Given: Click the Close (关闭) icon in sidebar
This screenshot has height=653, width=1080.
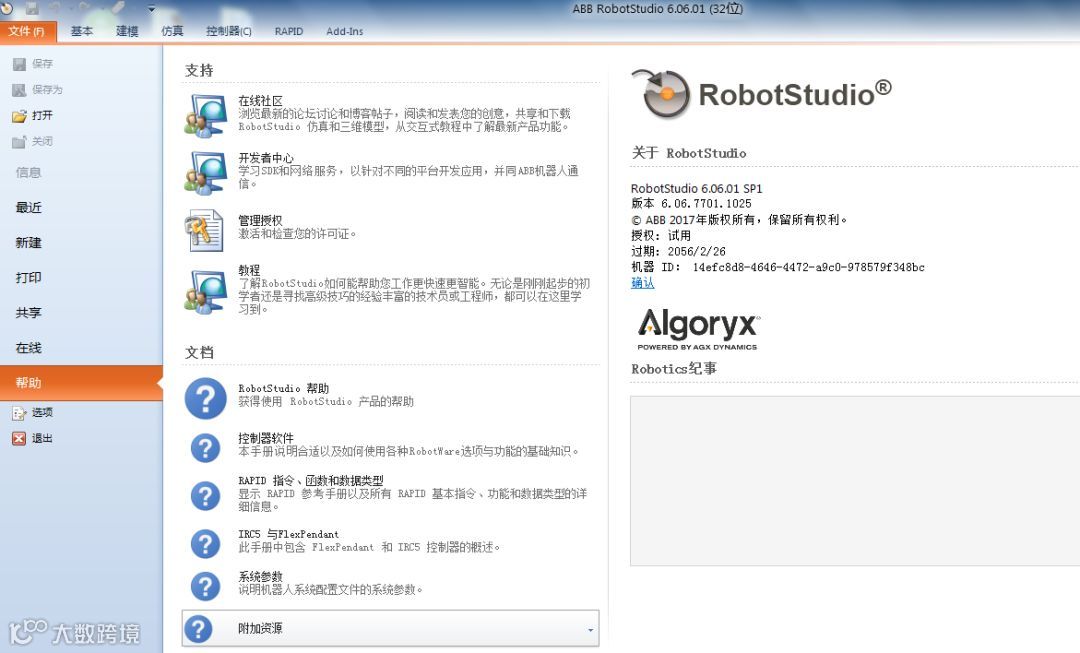Looking at the screenshot, I should point(19,142).
